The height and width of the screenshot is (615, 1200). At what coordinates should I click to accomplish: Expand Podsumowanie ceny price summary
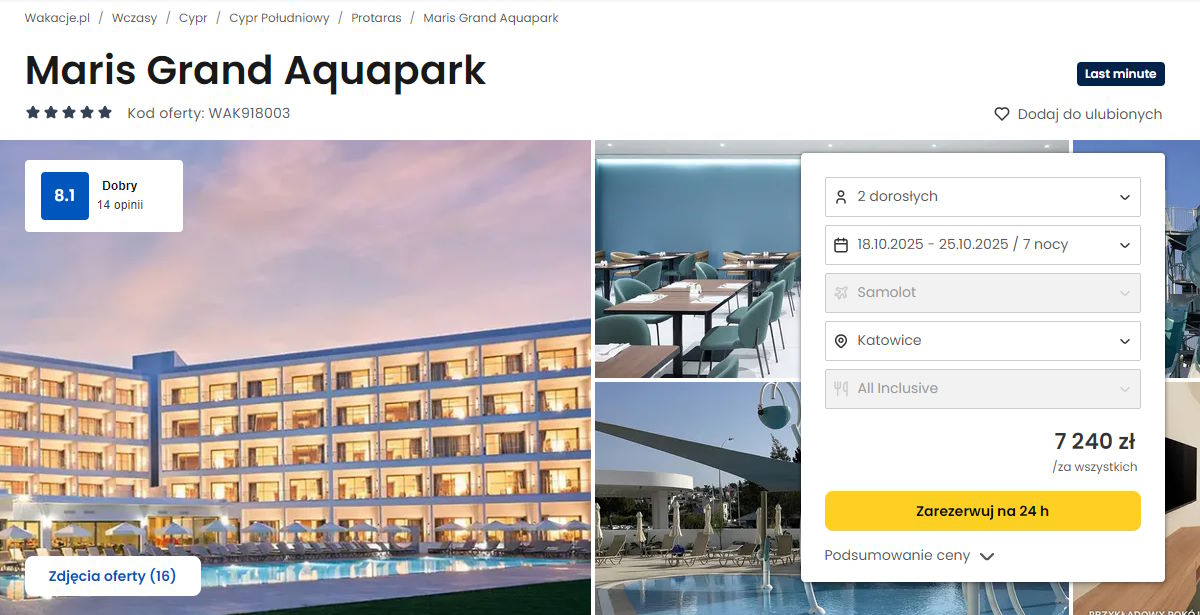[x=909, y=556]
